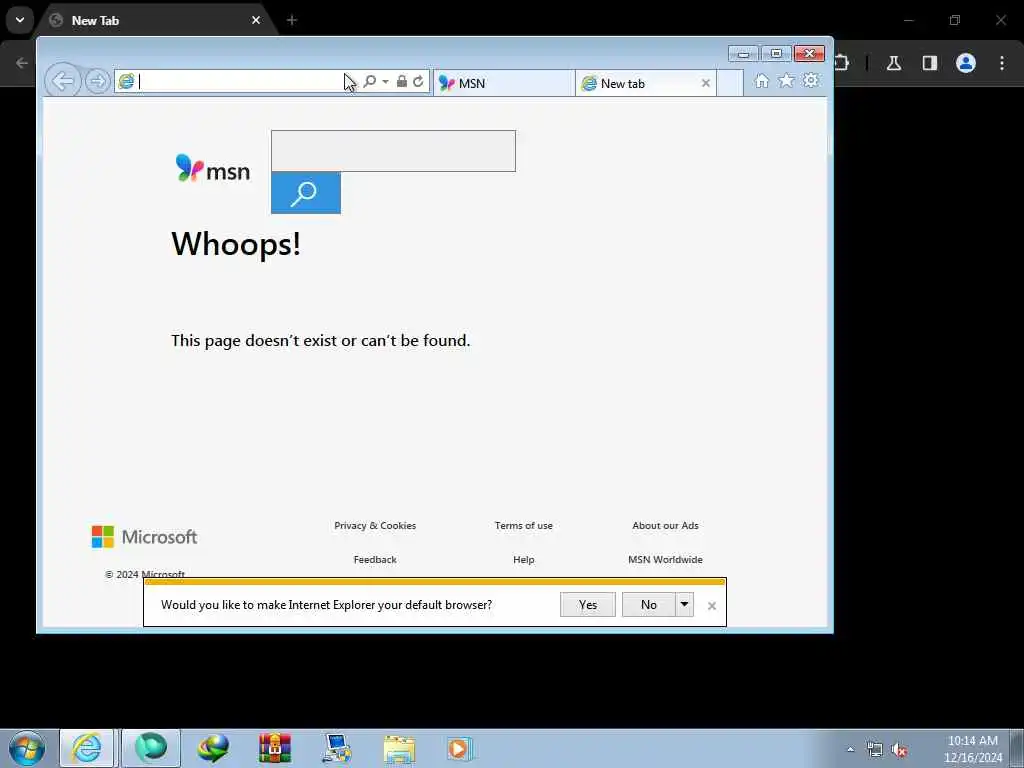Open Internet Download Manager taskbar icon
The width and height of the screenshot is (1024, 768).
click(214, 748)
